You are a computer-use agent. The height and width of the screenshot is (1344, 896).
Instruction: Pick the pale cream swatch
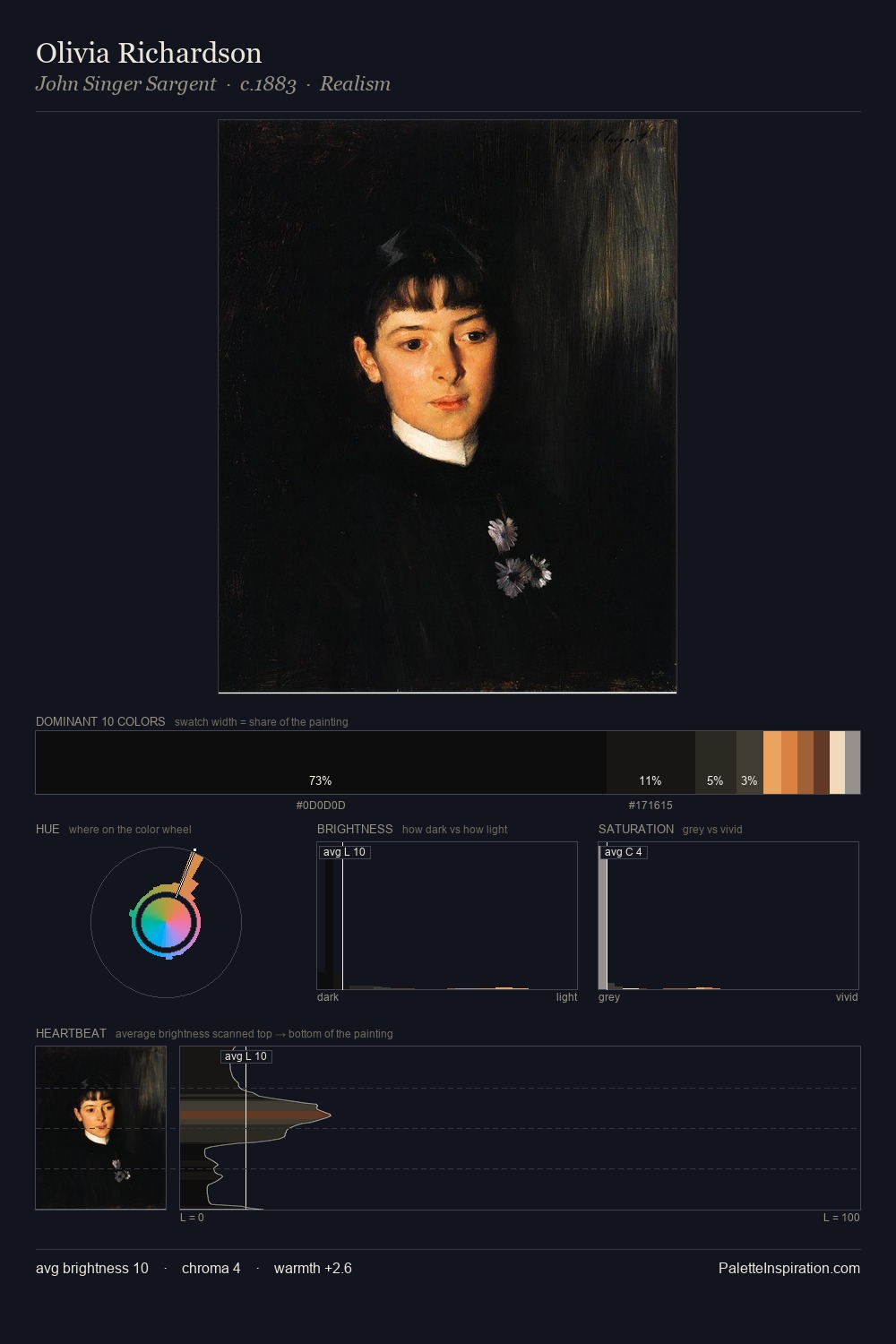click(837, 762)
